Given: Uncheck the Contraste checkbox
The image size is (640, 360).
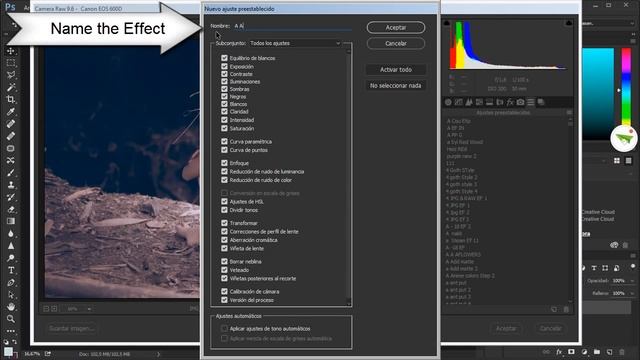Looking at the screenshot, I should point(224,74).
